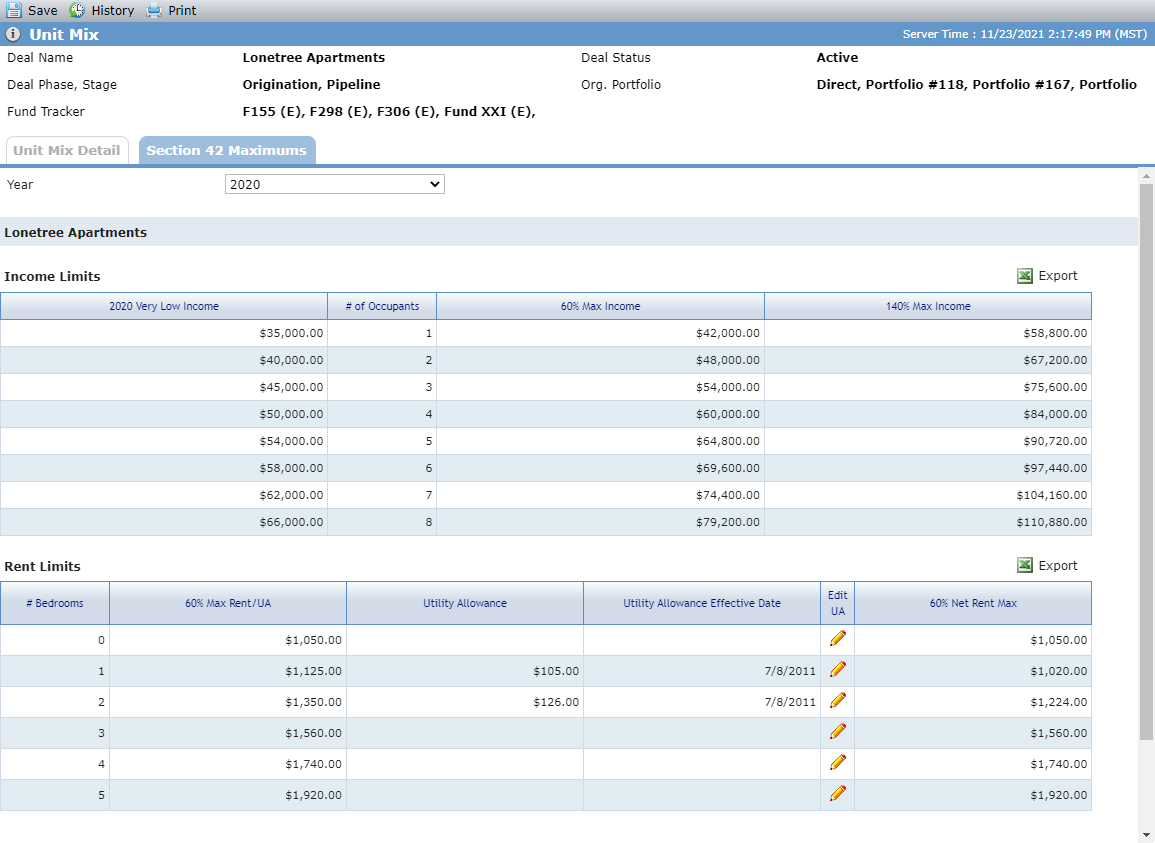The image size is (1155, 843).
Task: Click the # of Occupants column header
Action: (x=382, y=306)
